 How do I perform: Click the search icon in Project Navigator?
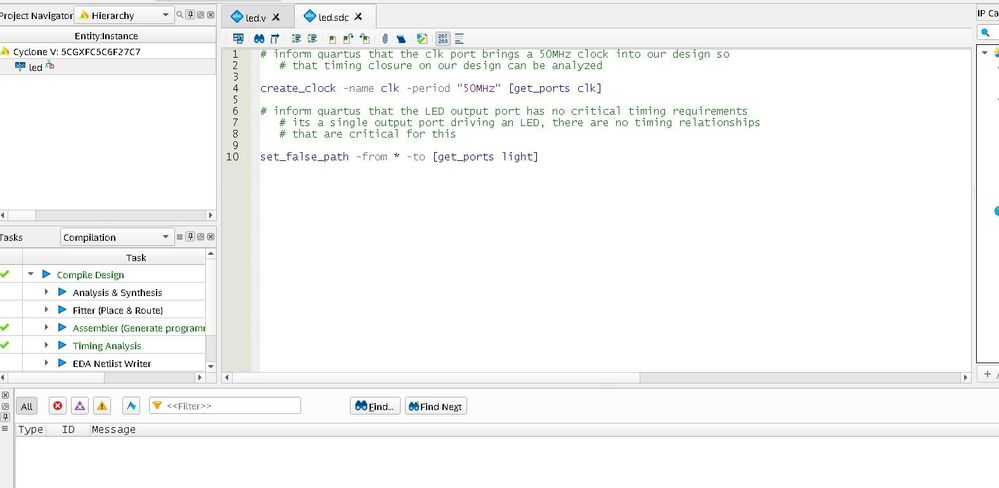[182, 15]
